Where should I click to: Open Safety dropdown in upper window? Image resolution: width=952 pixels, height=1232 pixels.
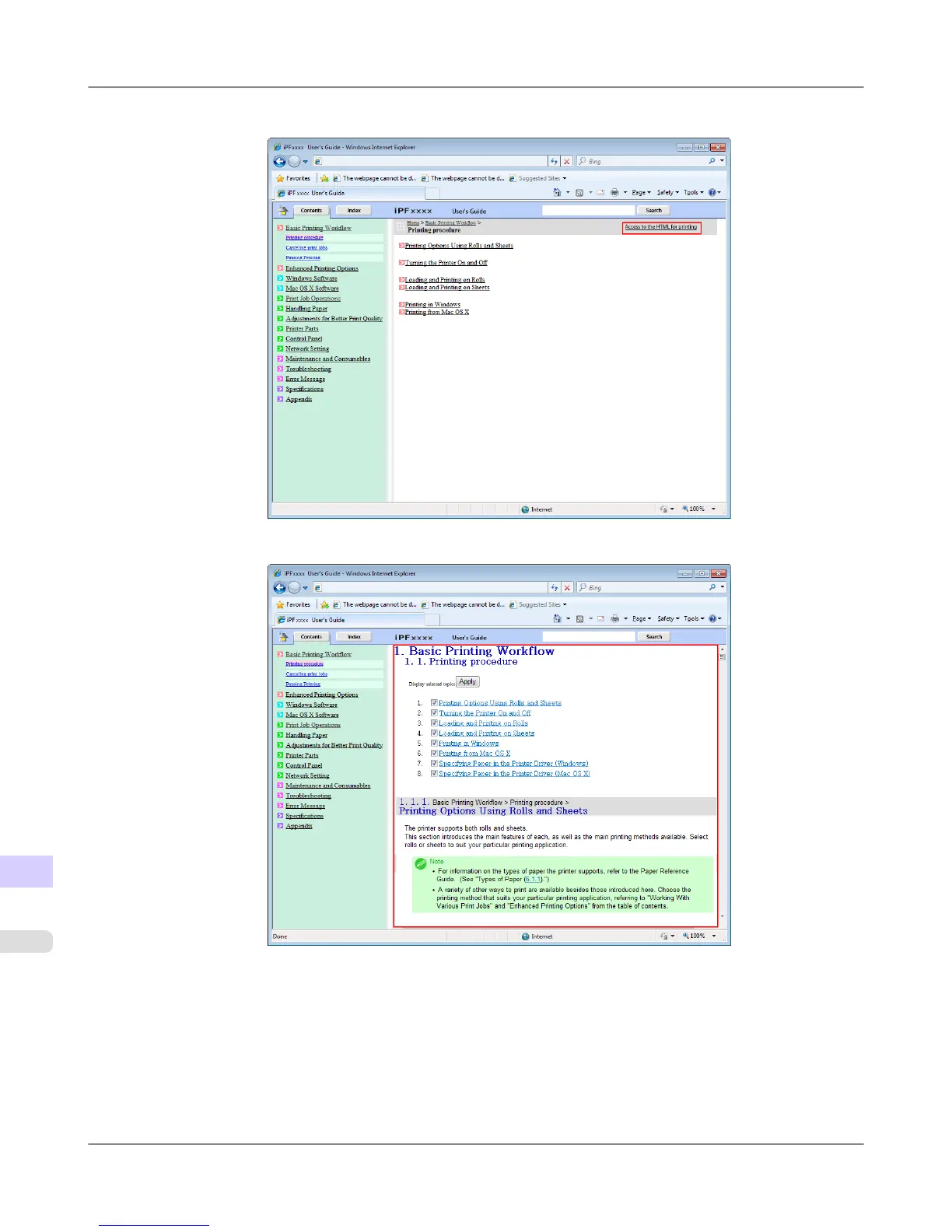tap(668, 192)
